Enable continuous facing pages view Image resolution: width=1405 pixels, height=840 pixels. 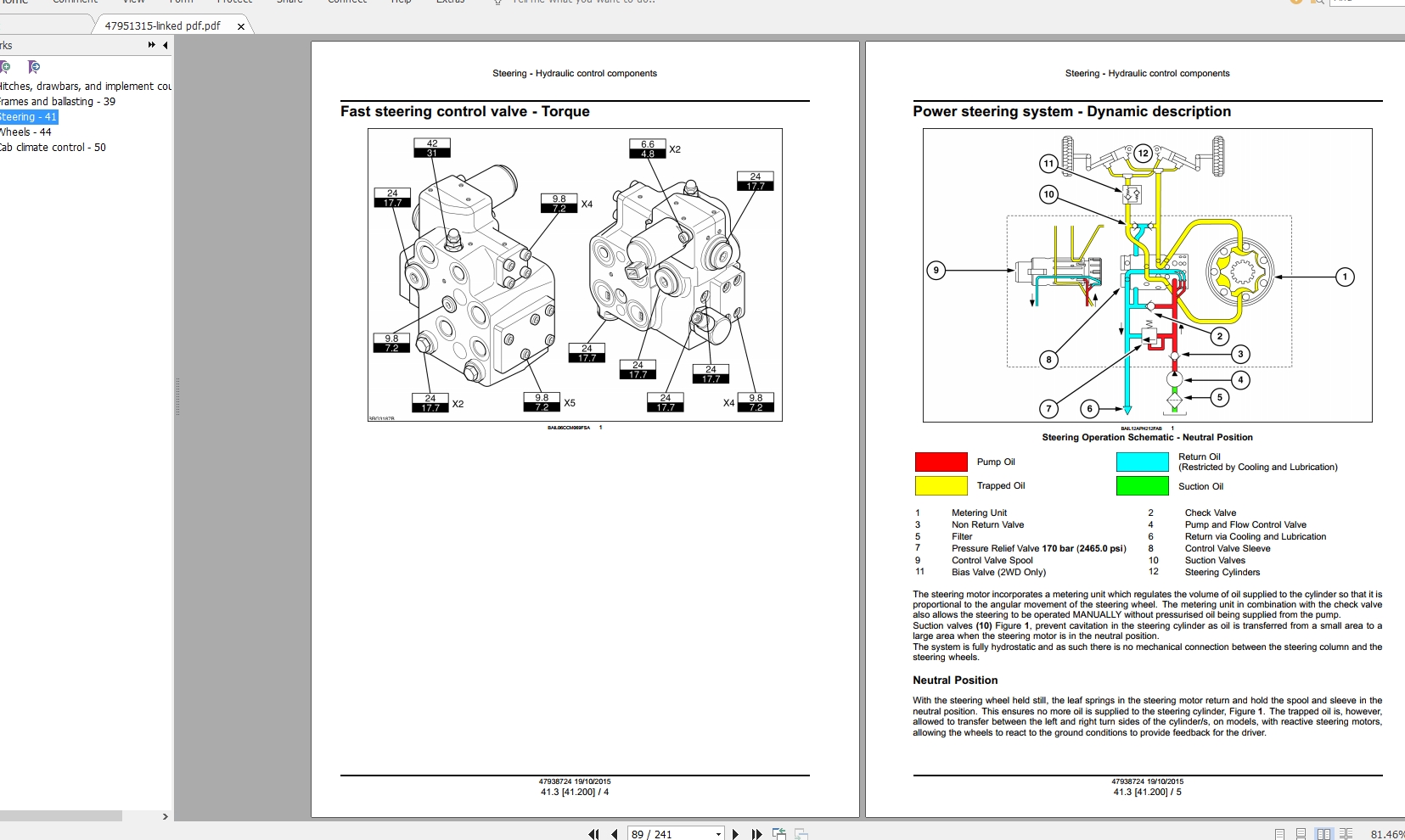(x=1346, y=834)
